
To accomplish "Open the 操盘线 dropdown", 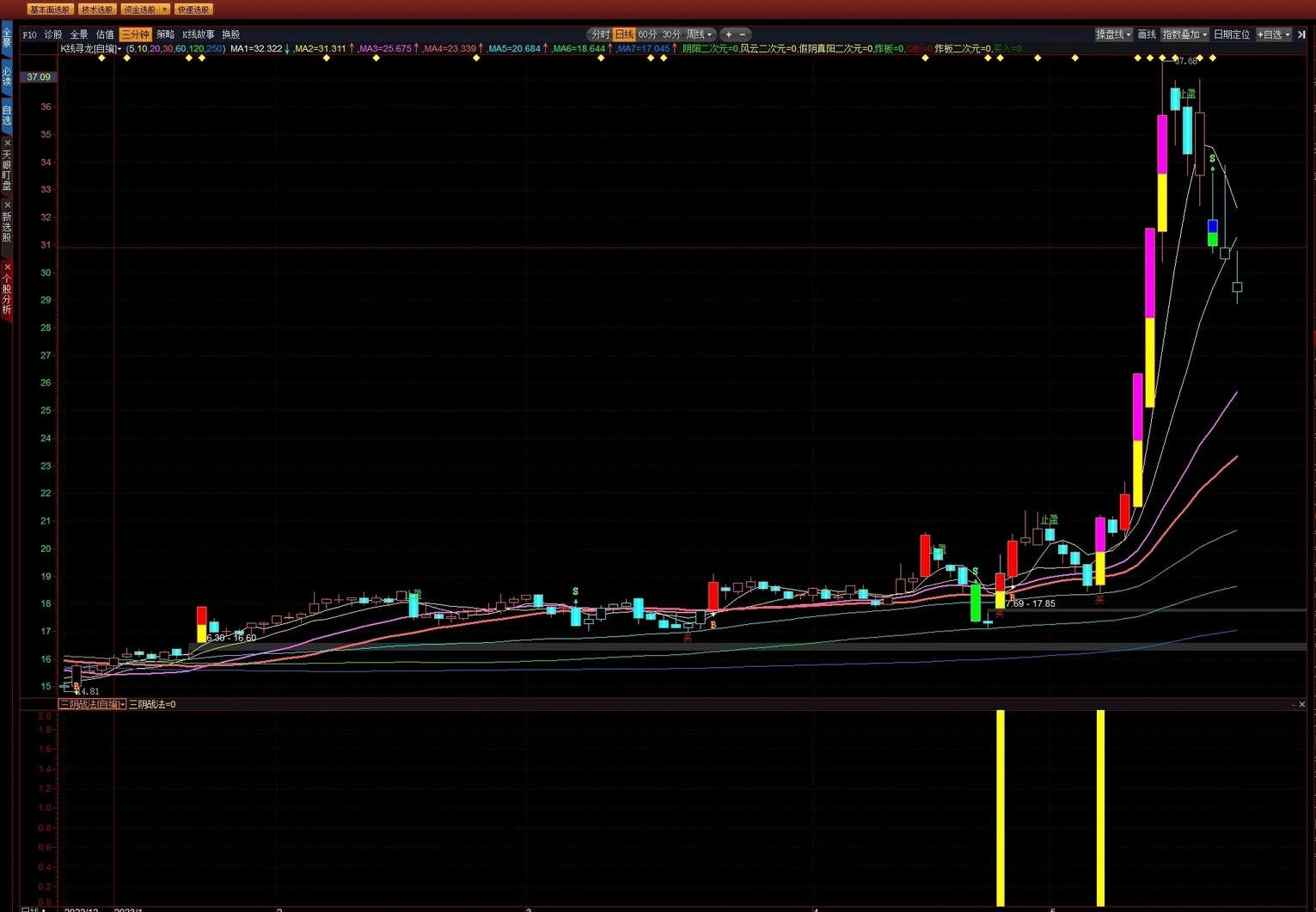I will click(1113, 35).
